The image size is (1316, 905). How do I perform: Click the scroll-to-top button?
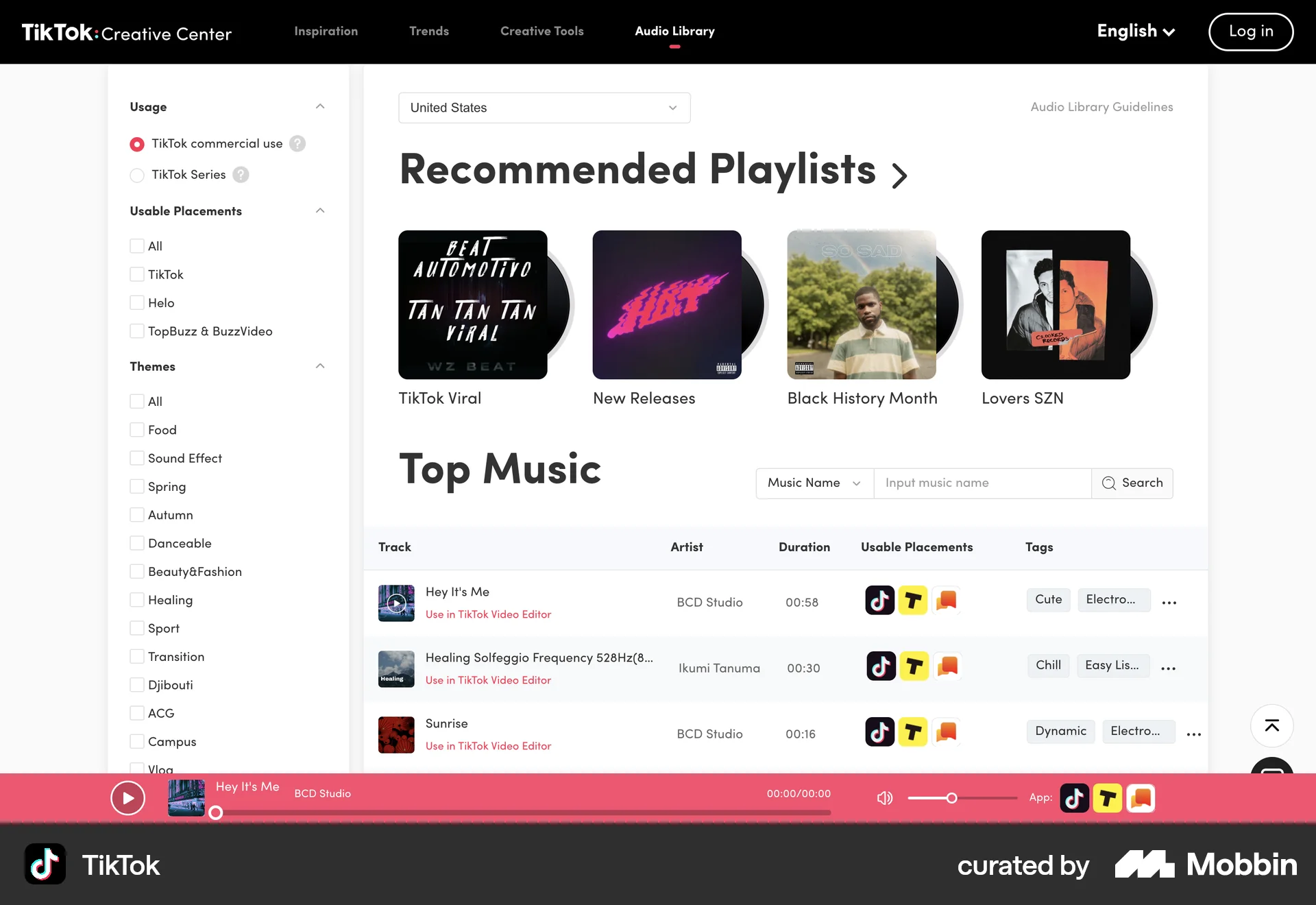[x=1272, y=725]
